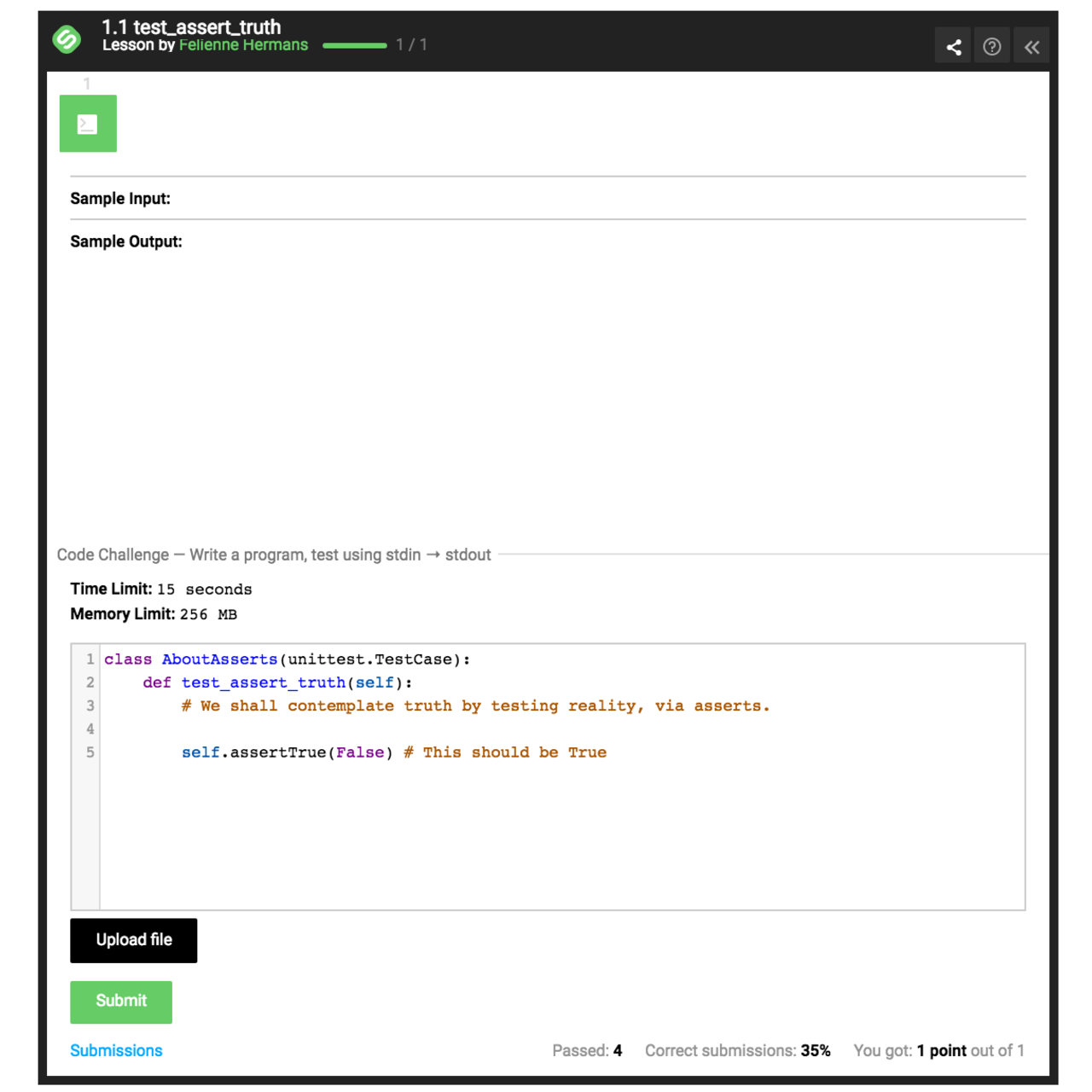Open the Submissions link
The image size is (1092, 1092).
(x=116, y=1050)
